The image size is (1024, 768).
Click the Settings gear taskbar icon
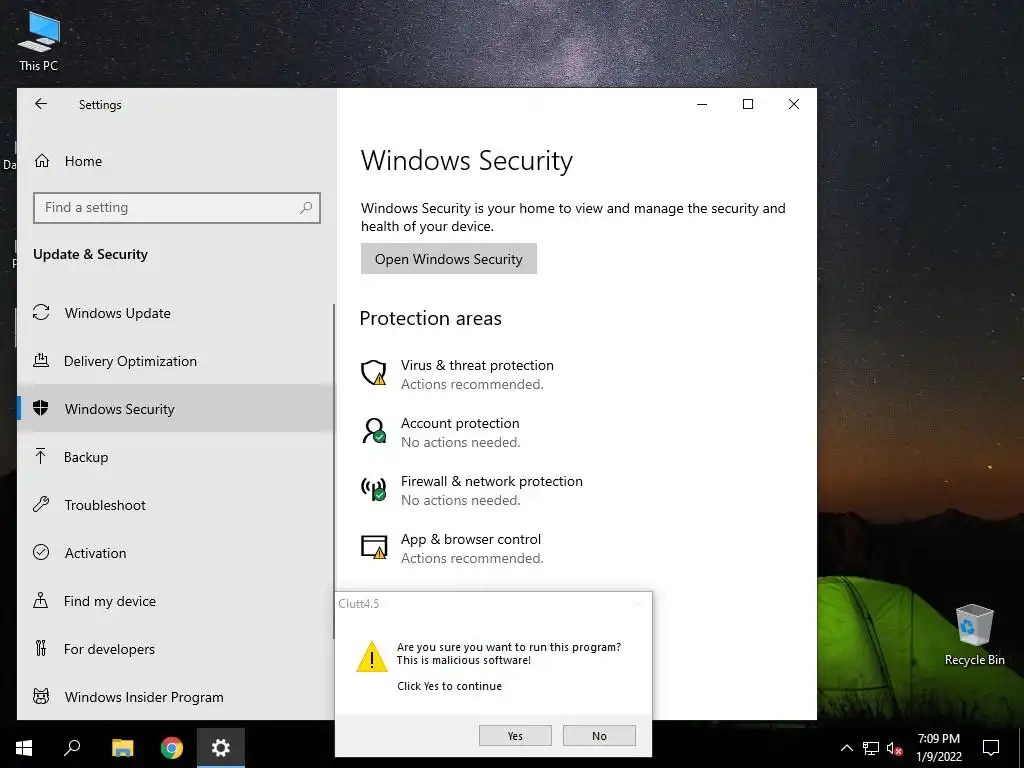(x=221, y=748)
